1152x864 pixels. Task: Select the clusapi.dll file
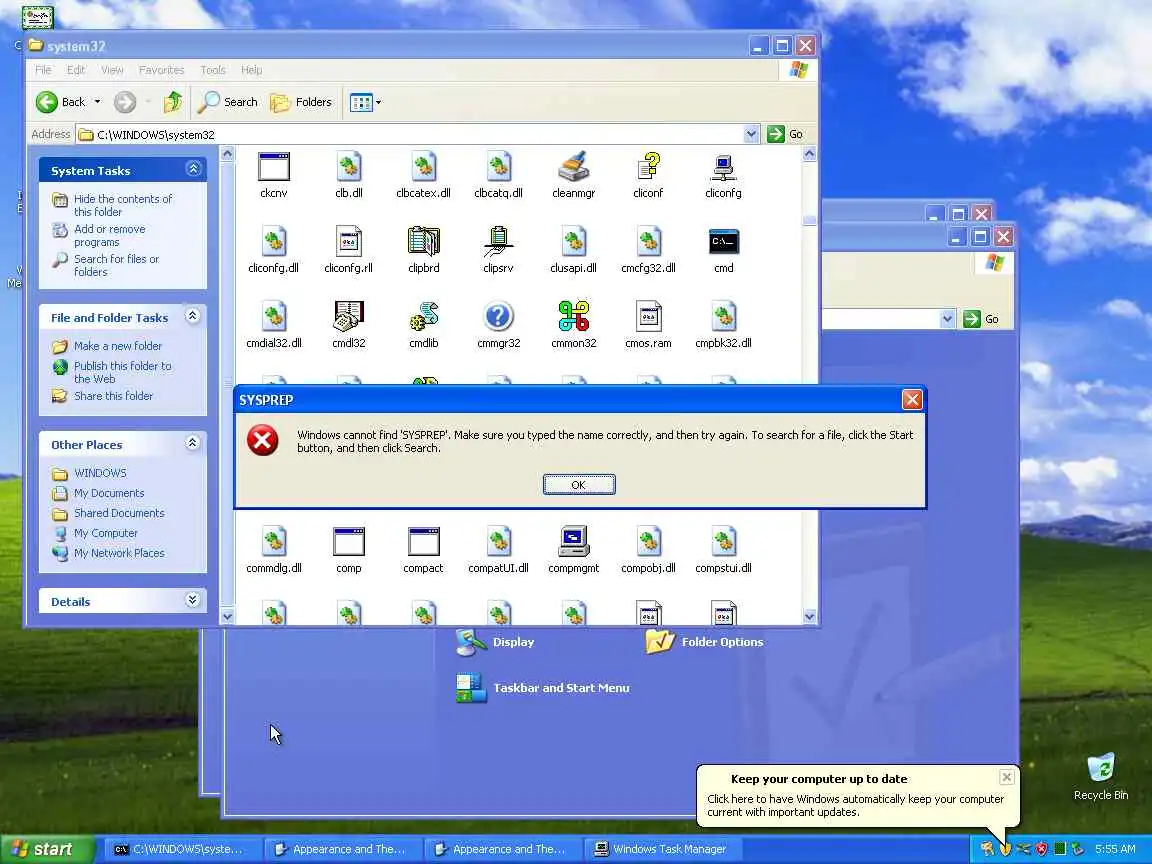[574, 242]
